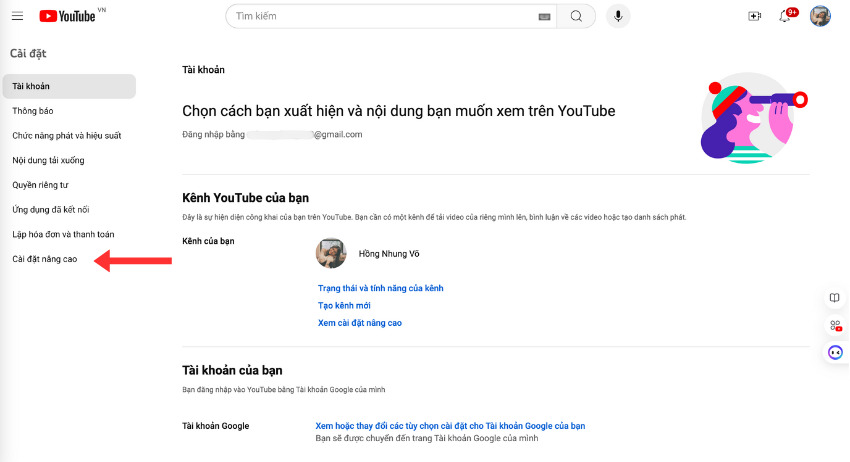
Task: Start voice search with microphone icon
Action: point(618,16)
